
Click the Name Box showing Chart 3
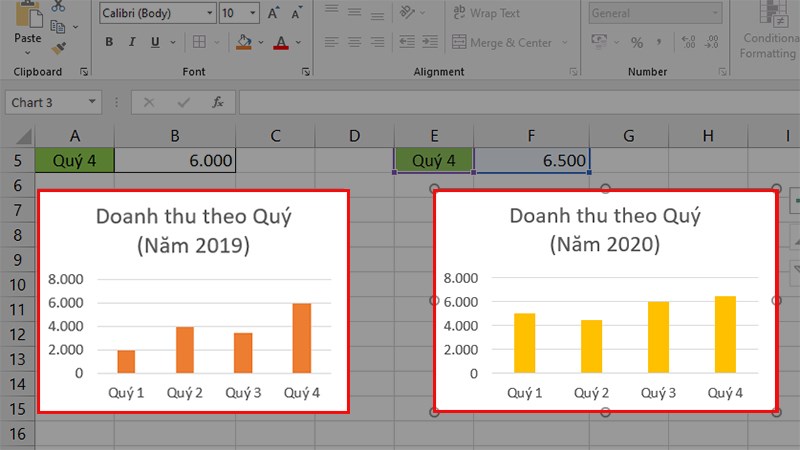[x=45, y=103]
